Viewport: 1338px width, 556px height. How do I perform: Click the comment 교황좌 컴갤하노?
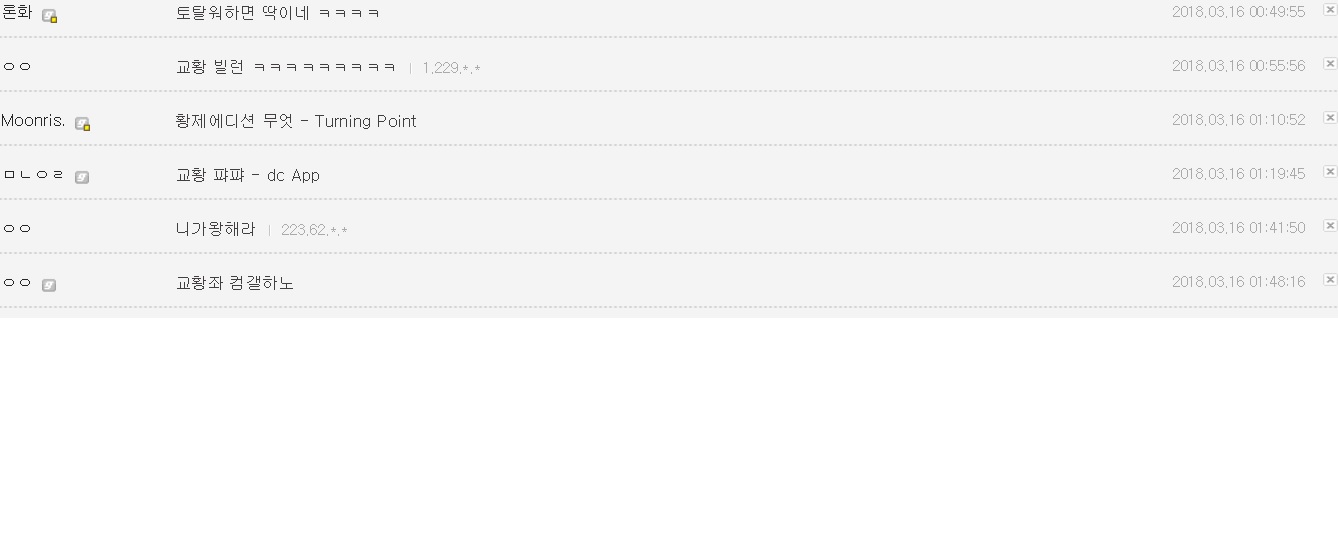pos(234,283)
